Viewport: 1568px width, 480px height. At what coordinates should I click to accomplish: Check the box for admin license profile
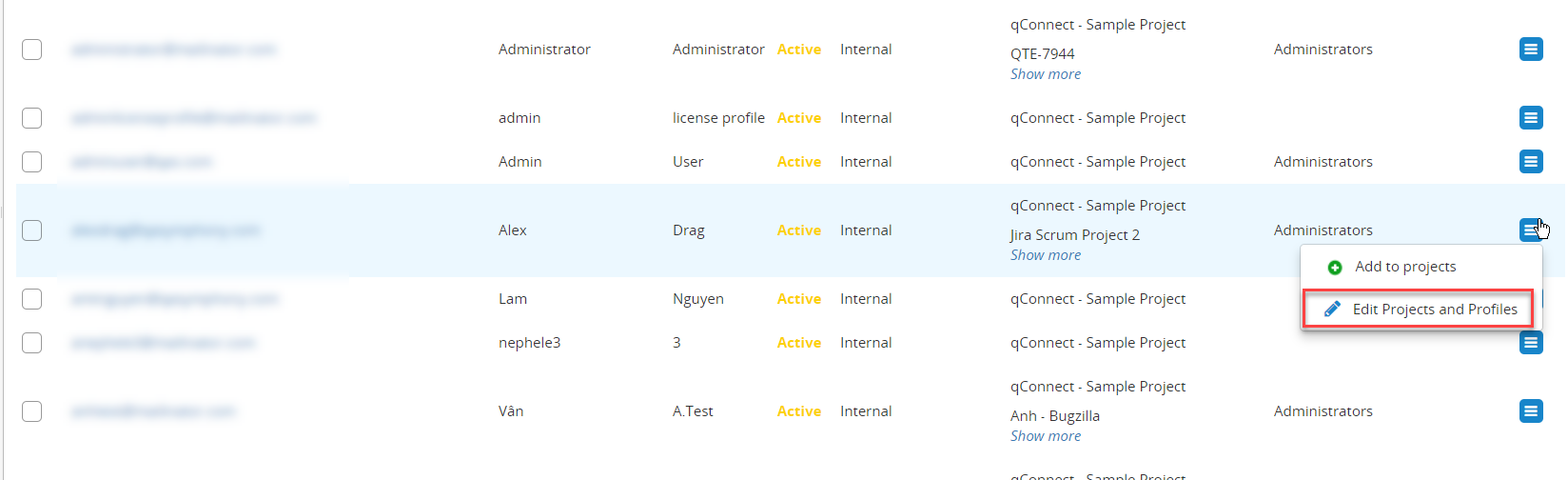[x=32, y=118]
